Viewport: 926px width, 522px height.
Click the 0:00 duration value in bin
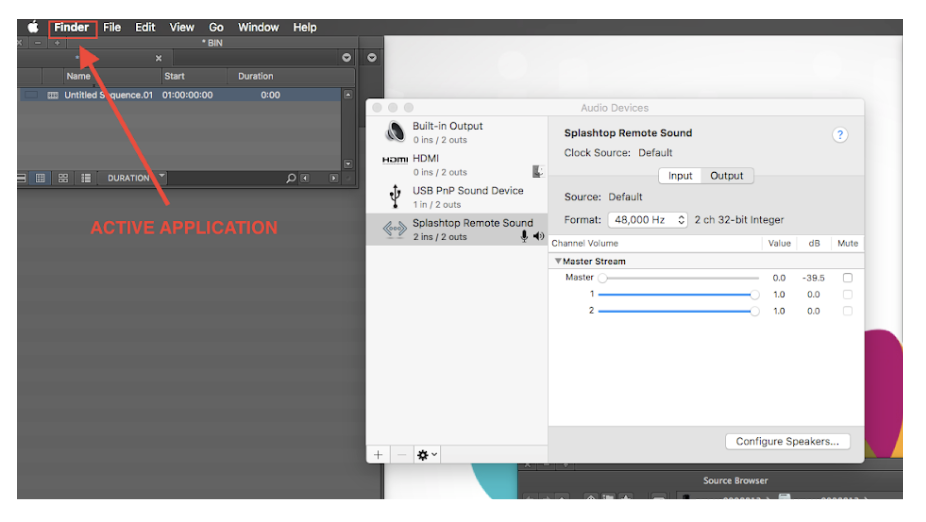point(270,95)
